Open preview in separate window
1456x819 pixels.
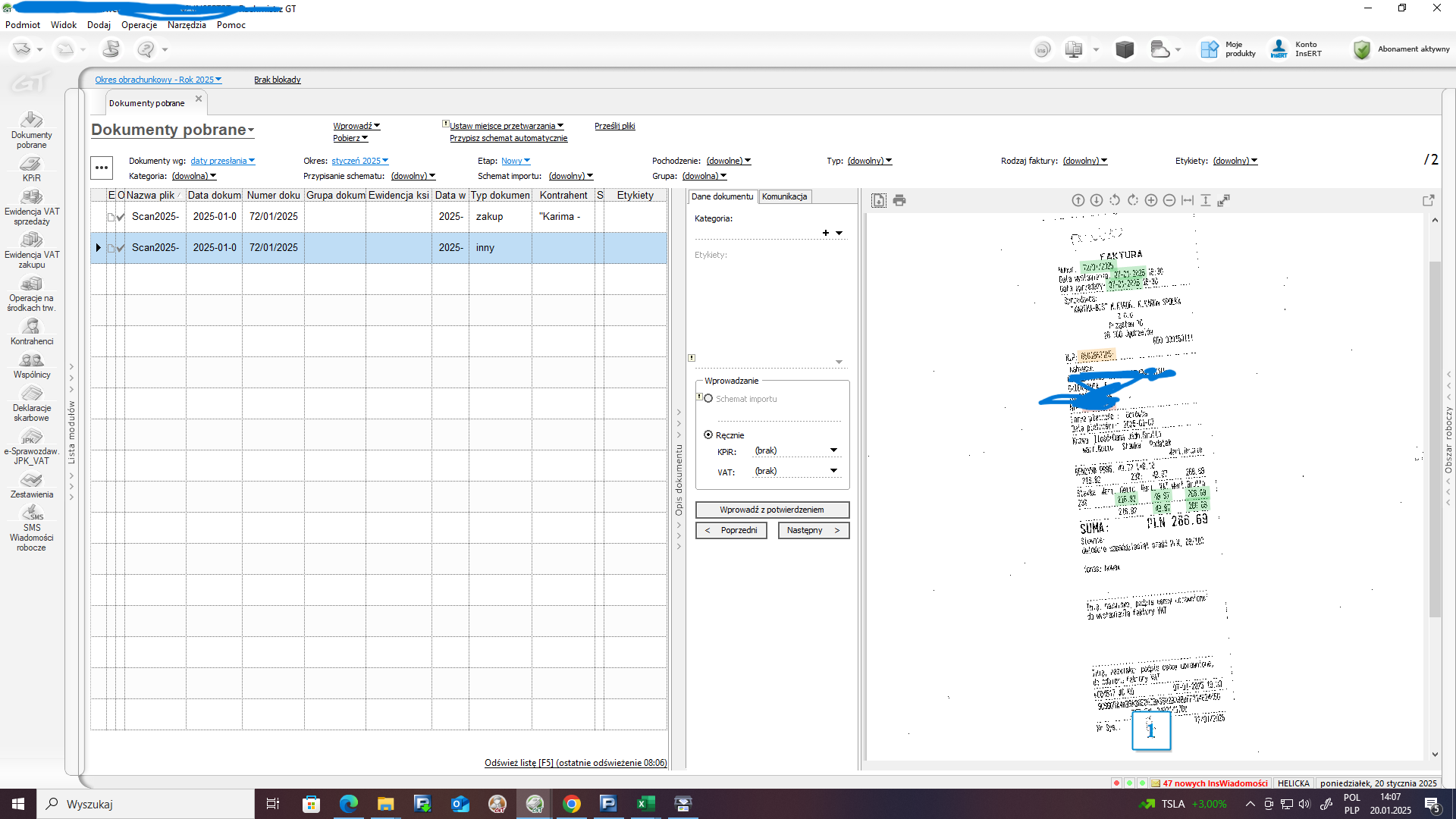pyautogui.click(x=1429, y=200)
